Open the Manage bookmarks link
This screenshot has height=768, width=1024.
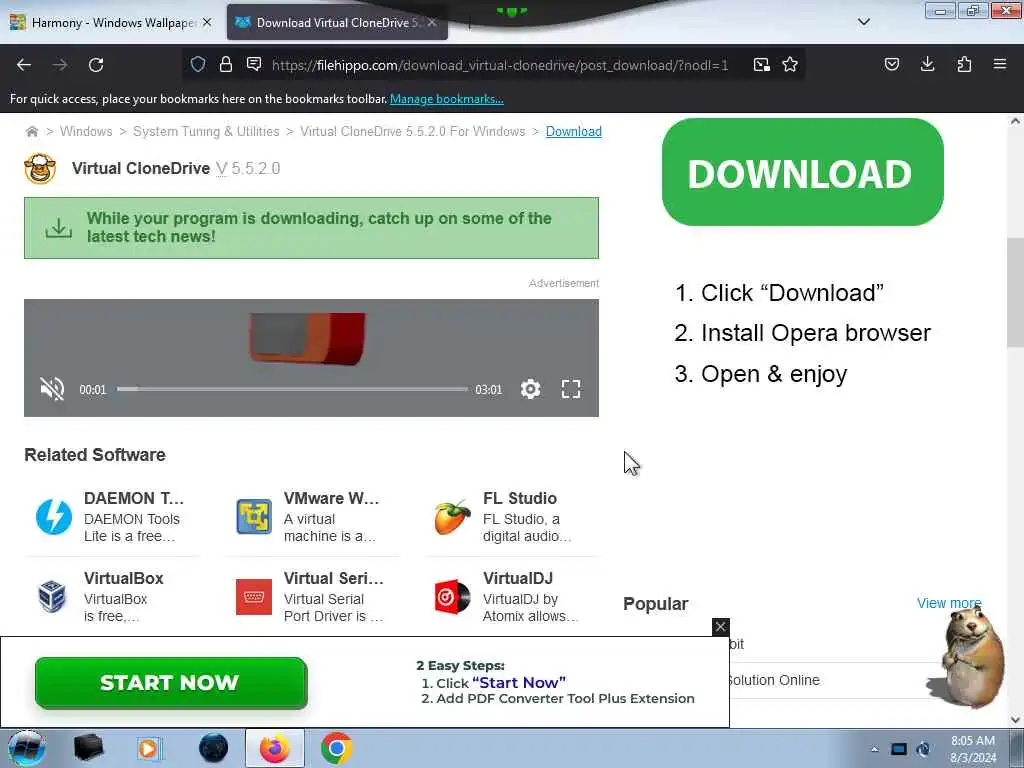point(447,99)
